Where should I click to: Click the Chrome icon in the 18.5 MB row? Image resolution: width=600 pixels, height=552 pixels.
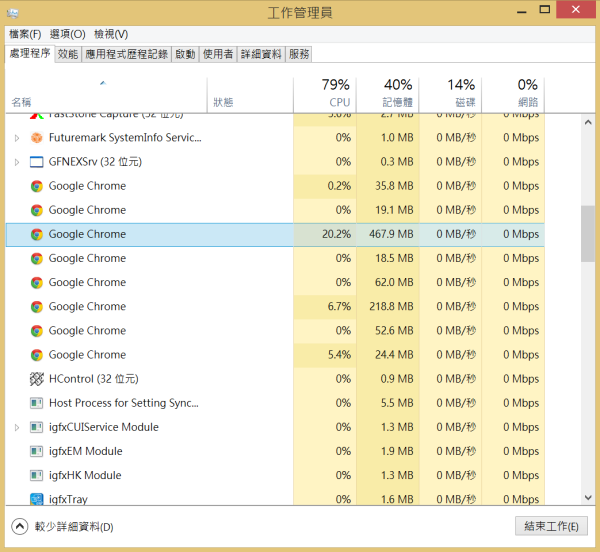[36, 258]
